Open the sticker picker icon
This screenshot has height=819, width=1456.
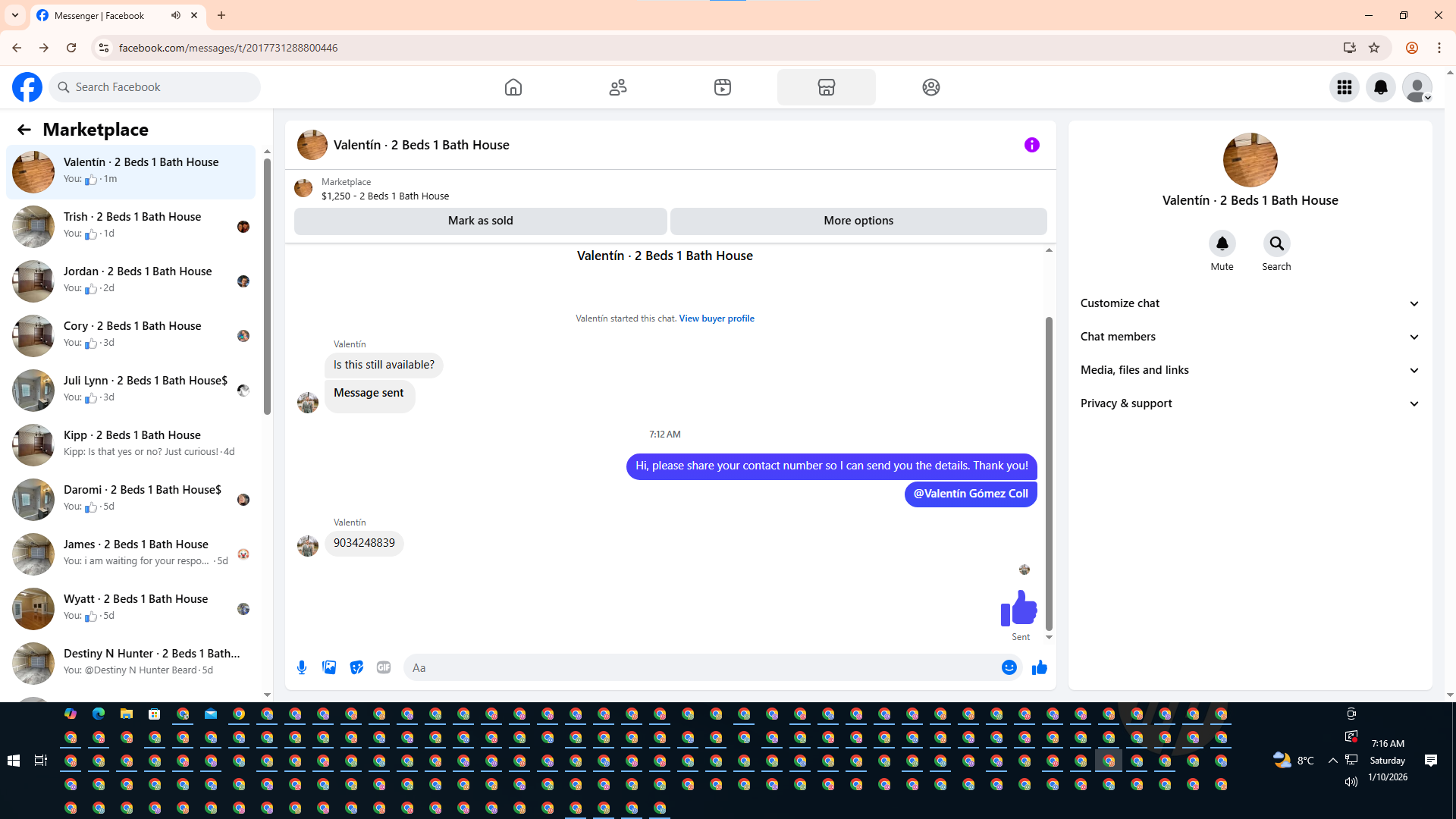click(x=356, y=667)
